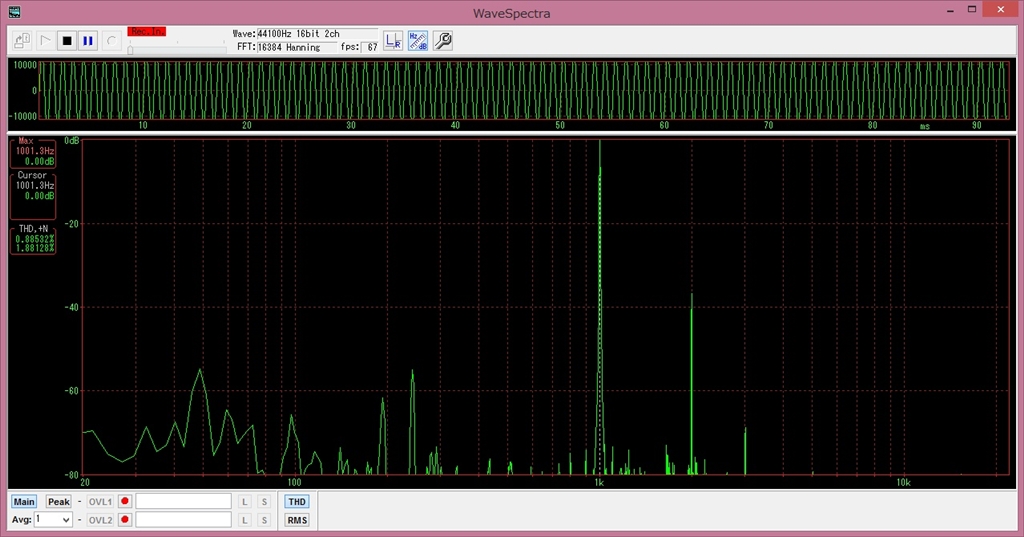The width and height of the screenshot is (1024, 537).
Task: Click the waveform display area
Action: pos(524,90)
